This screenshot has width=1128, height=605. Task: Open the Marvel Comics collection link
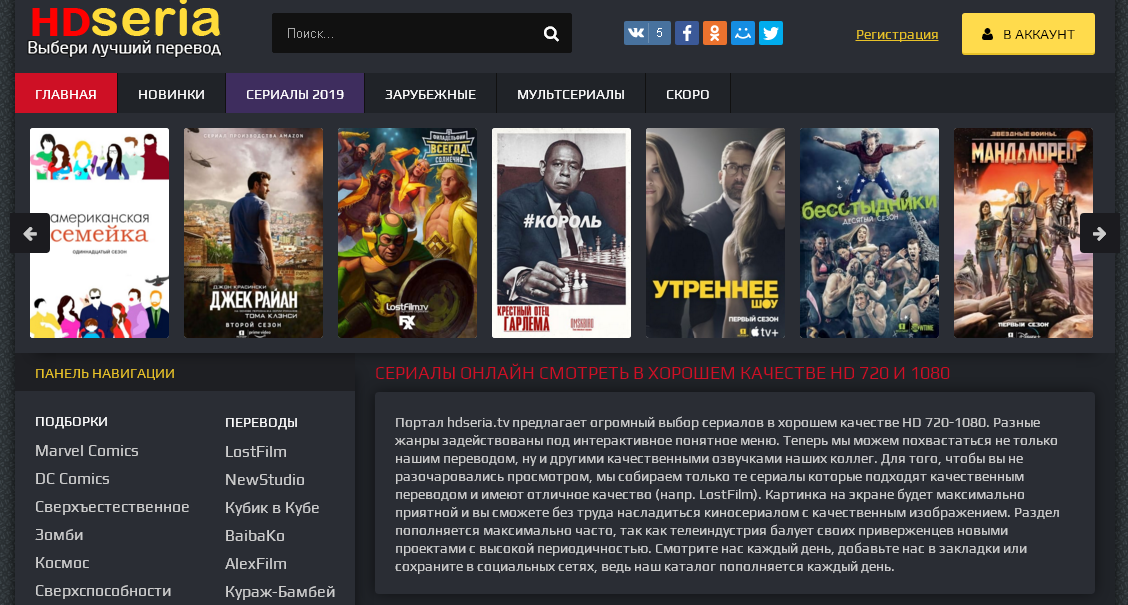click(x=86, y=451)
